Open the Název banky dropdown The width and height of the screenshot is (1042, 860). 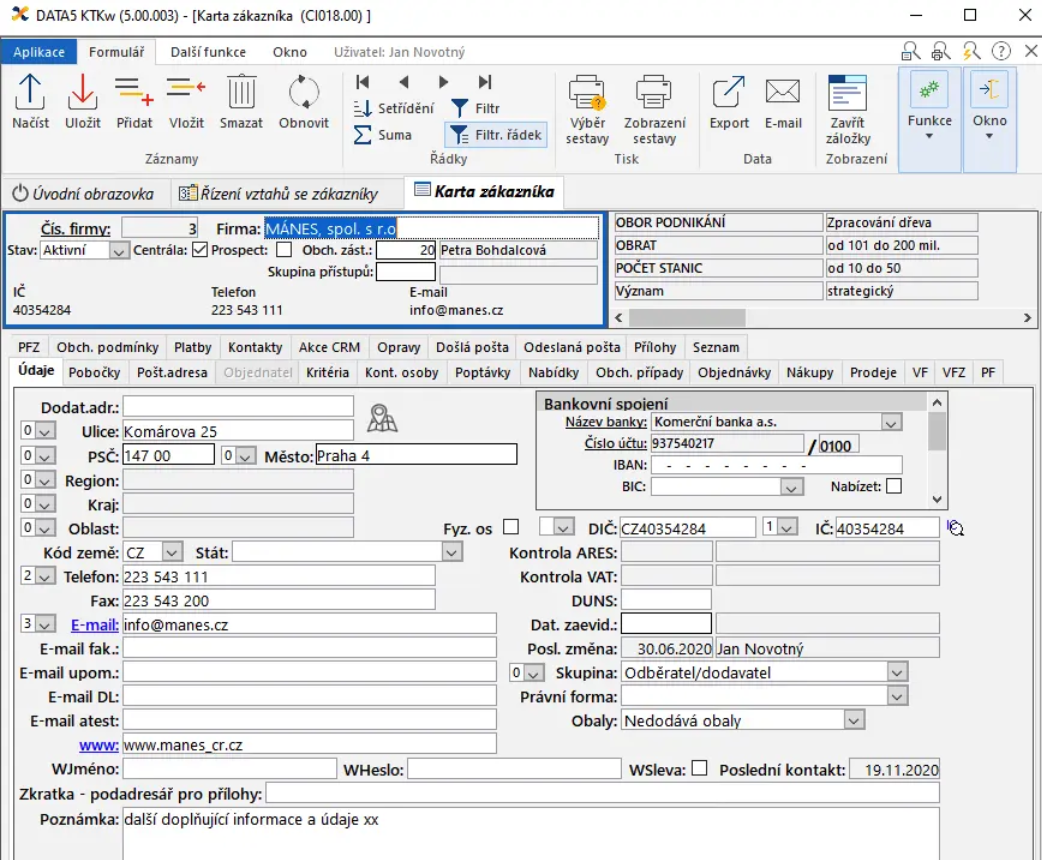[891, 423]
